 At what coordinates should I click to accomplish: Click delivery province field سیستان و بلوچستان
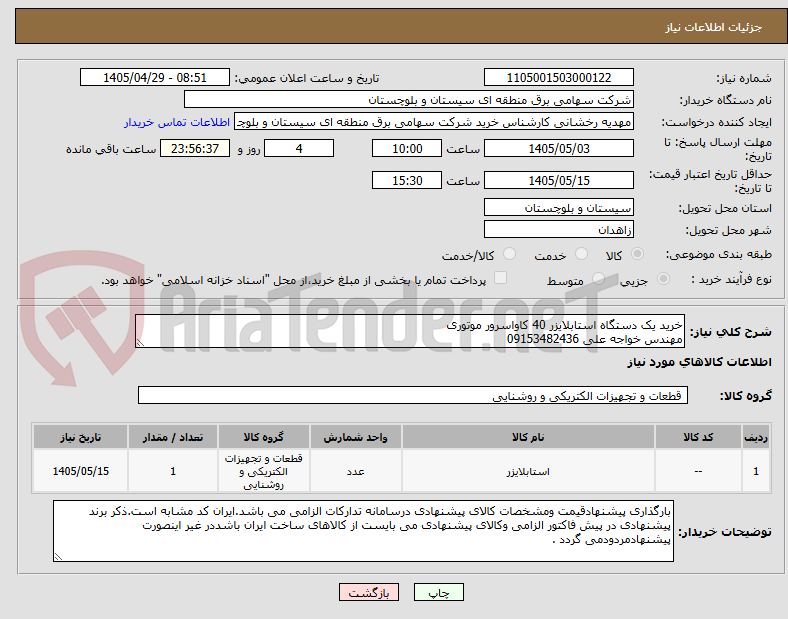click(558, 208)
